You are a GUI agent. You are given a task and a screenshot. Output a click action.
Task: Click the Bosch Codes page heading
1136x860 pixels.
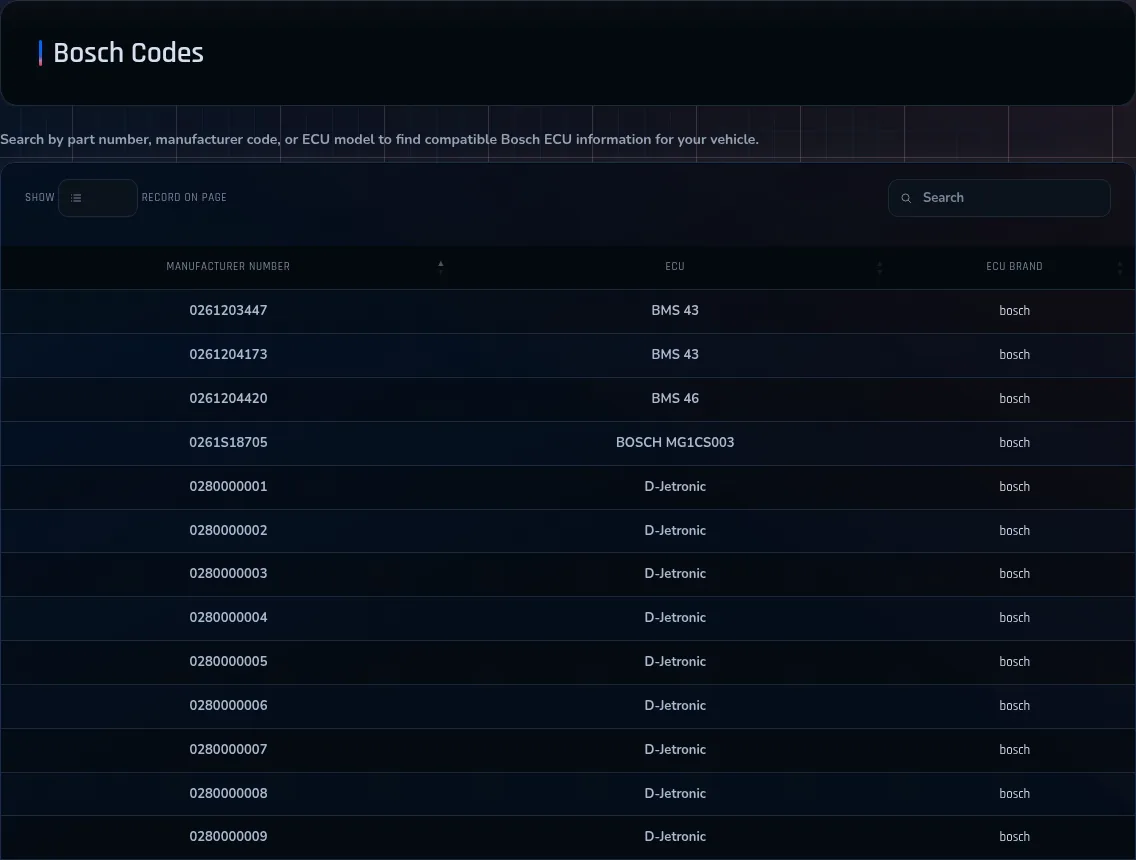128,53
